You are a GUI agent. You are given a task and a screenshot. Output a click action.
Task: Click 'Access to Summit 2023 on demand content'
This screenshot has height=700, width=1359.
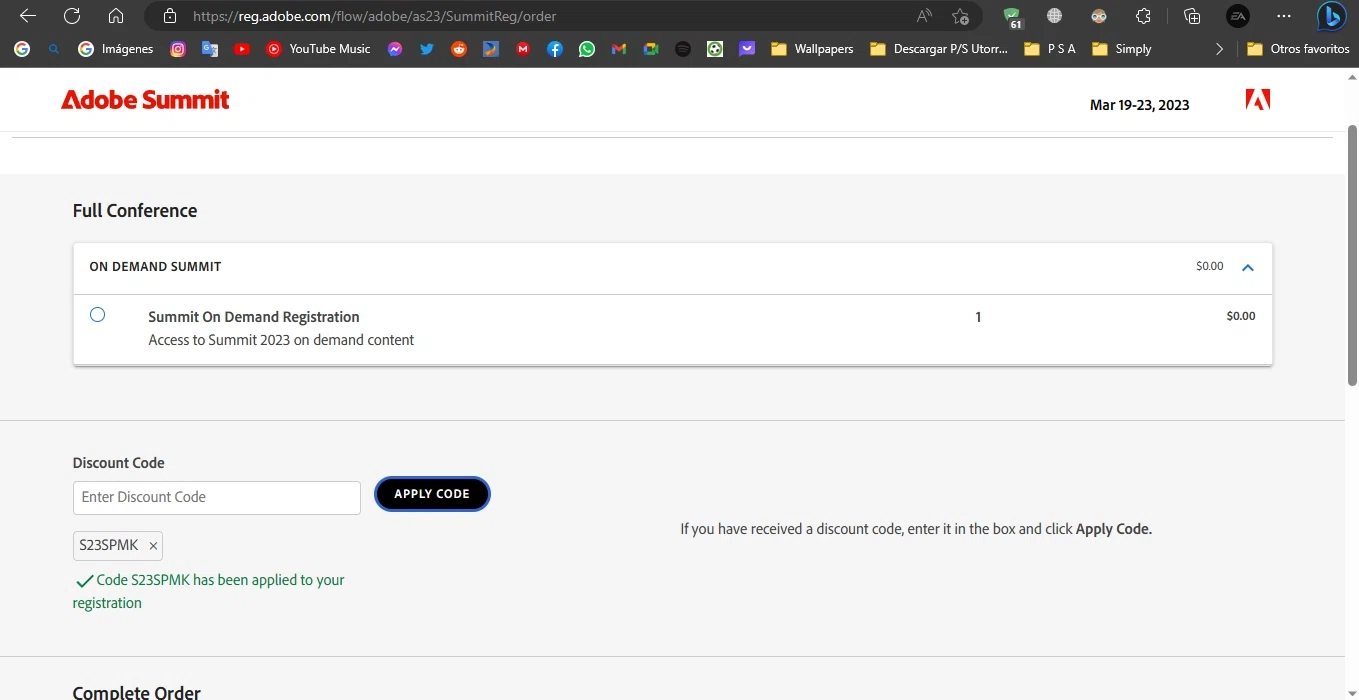pyautogui.click(x=281, y=340)
